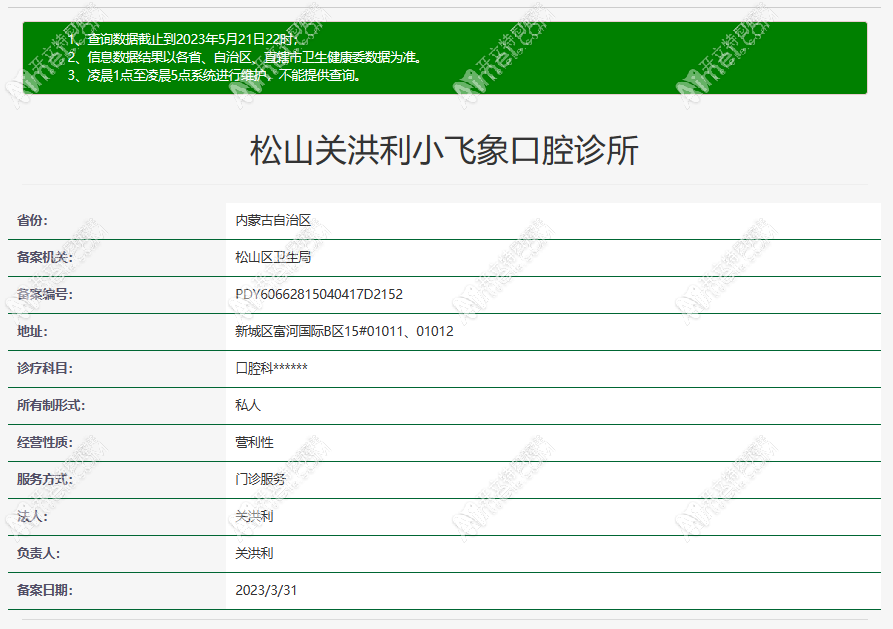
Task: Click the page title 松山关洪利小飞象口腔诊所
Action: [446, 146]
